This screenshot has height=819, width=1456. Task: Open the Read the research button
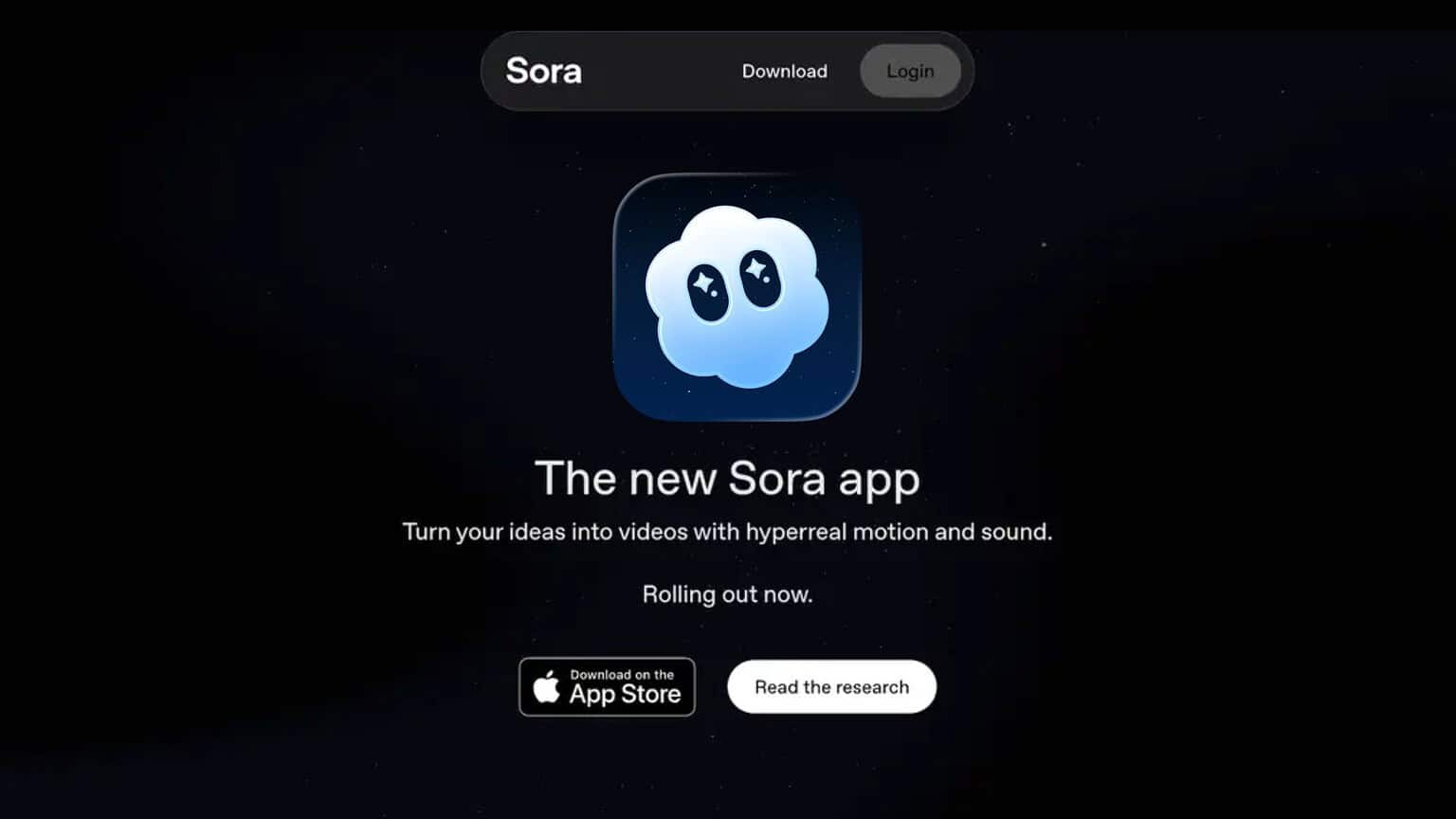click(x=831, y=686)
